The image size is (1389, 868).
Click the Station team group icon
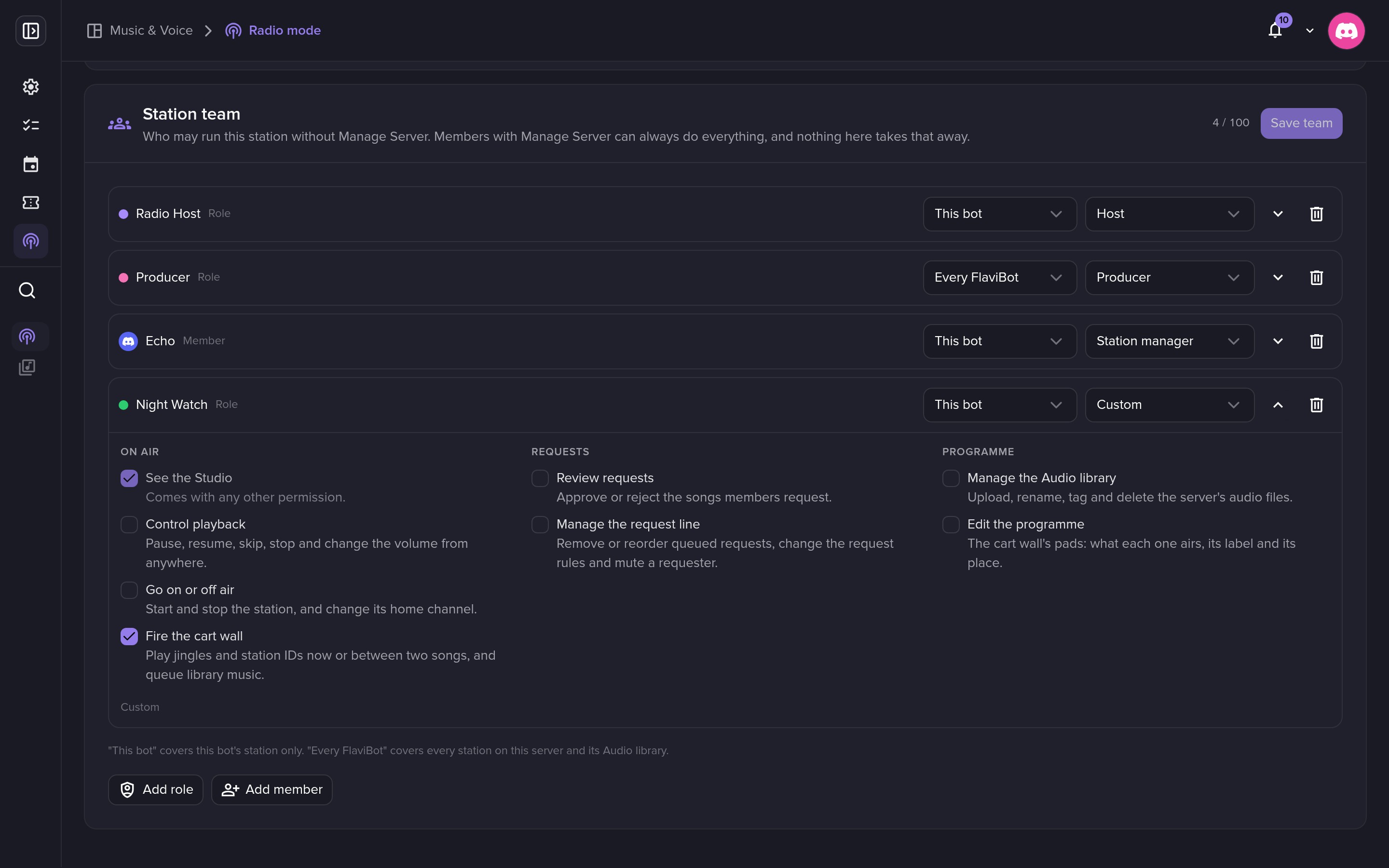tap(120, 123)
